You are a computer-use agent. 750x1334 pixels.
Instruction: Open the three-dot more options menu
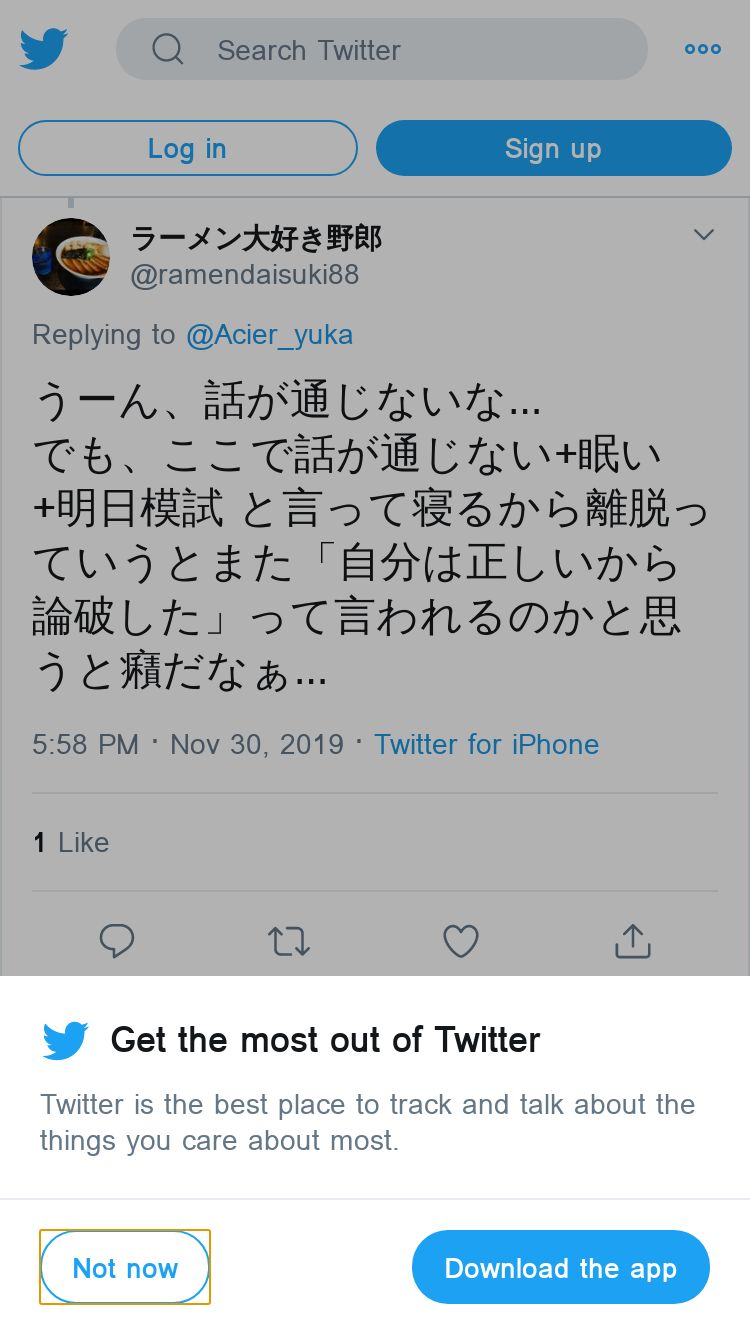[x=702, y=49]
